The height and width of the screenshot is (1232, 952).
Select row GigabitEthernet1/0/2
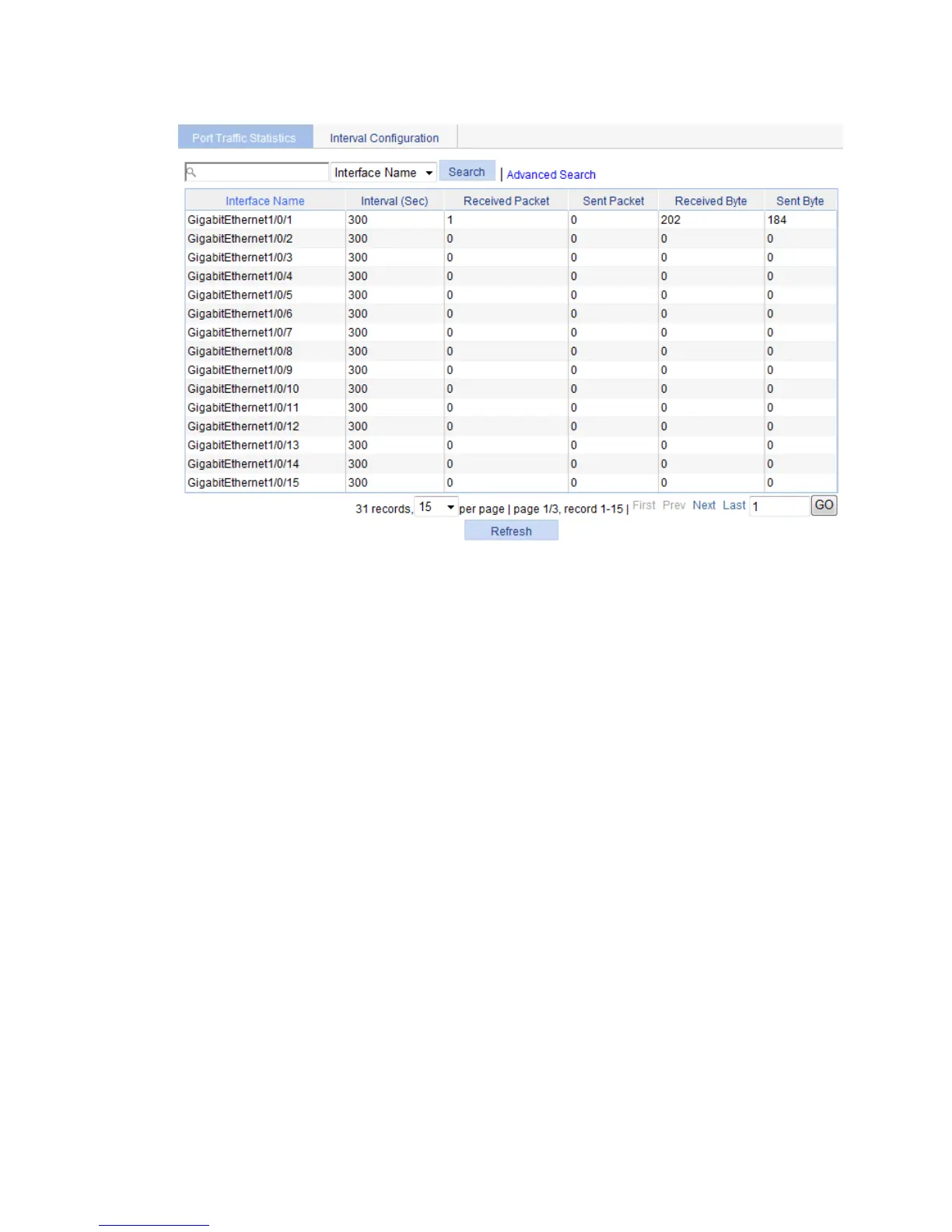[x=511, y=239]
